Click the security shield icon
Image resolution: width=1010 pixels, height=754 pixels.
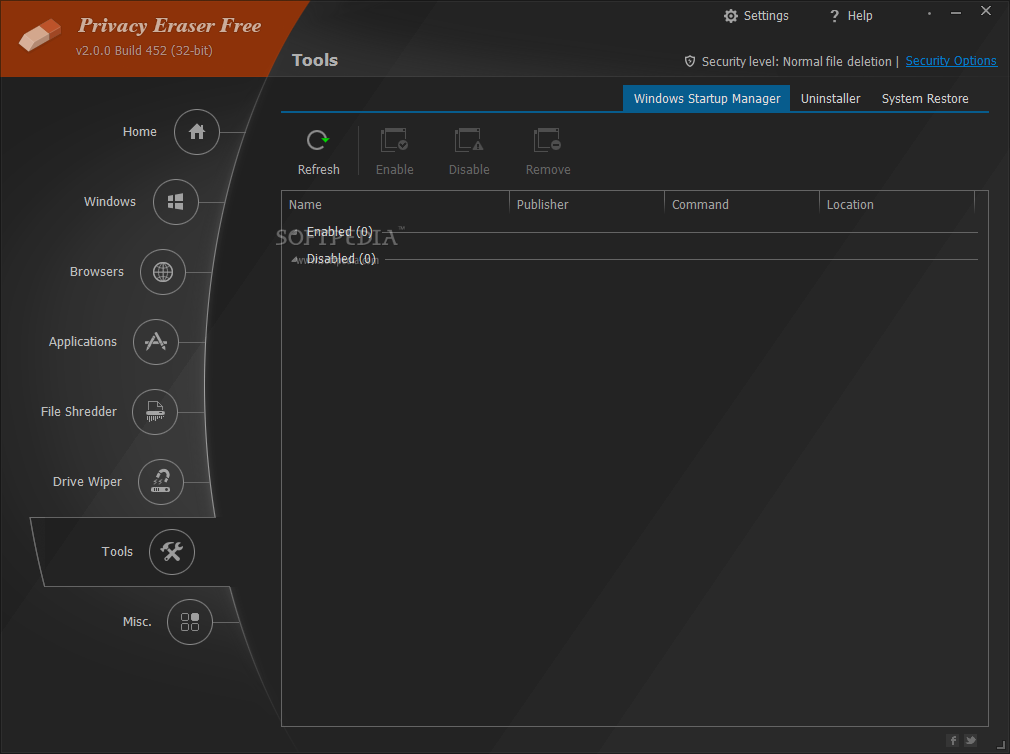pos(690,61)
